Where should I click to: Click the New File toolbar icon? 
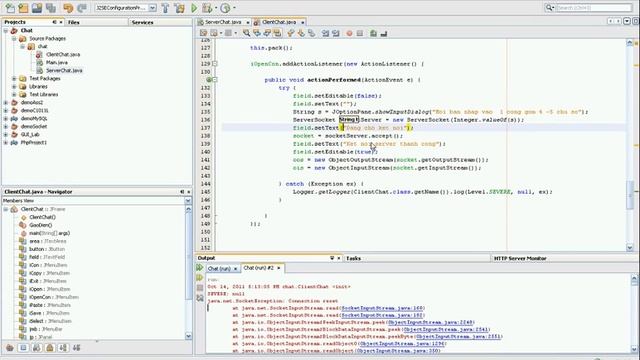pos(10,8)
